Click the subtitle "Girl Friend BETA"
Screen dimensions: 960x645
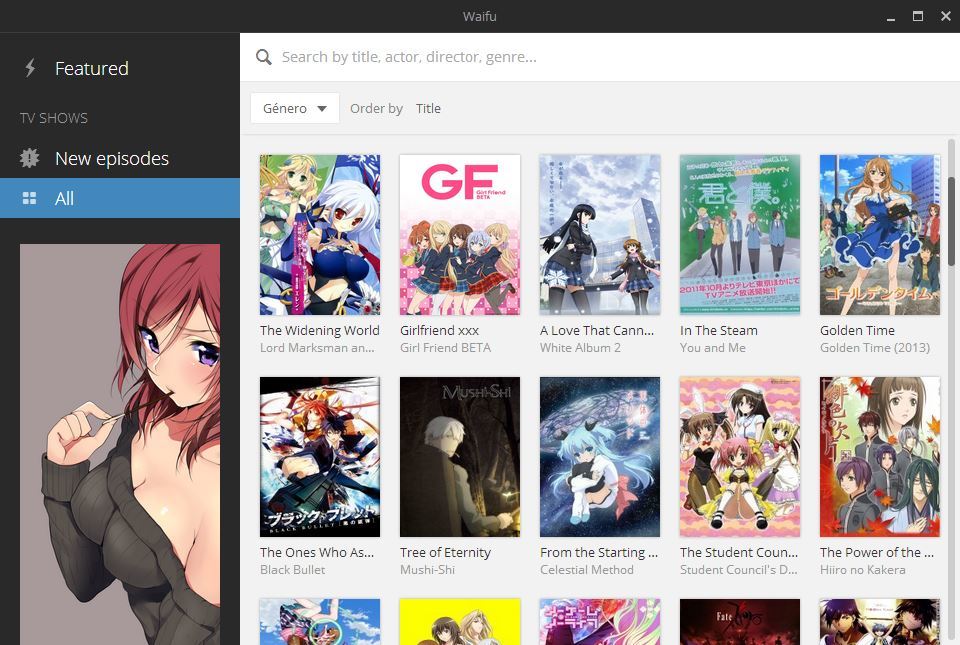(x=445, y=348)
